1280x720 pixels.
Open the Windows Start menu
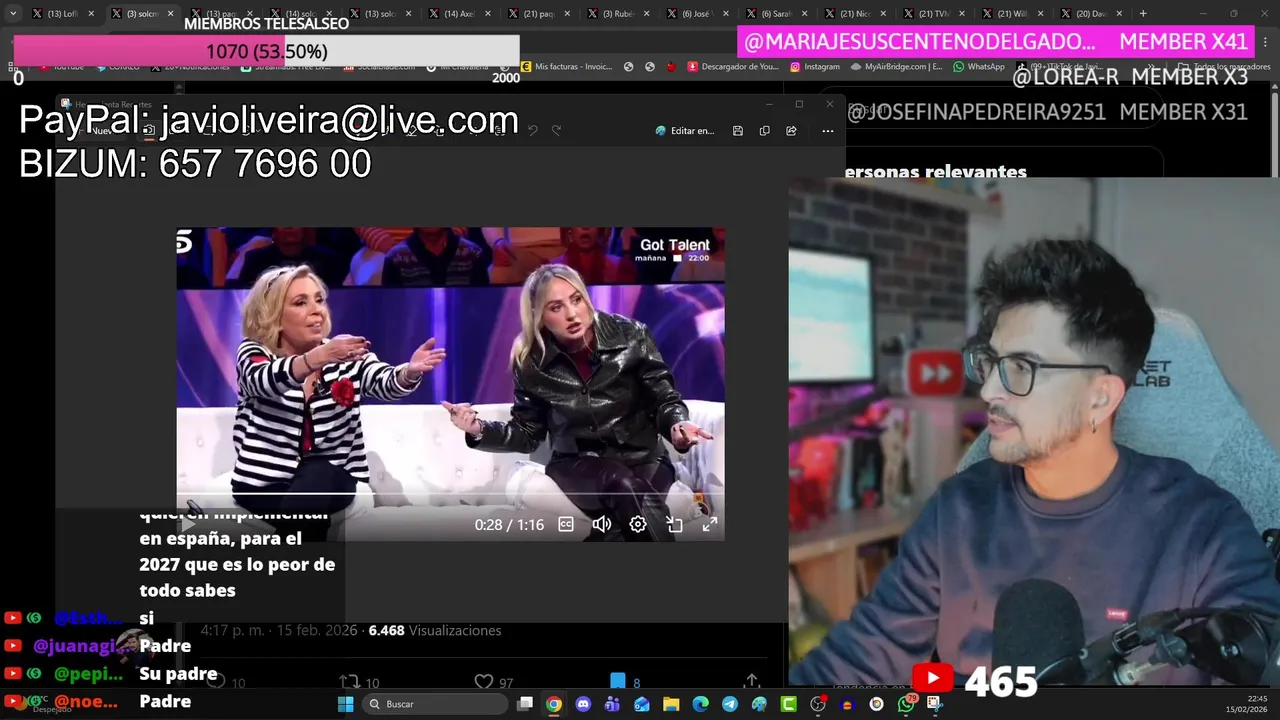pos(345,704)
